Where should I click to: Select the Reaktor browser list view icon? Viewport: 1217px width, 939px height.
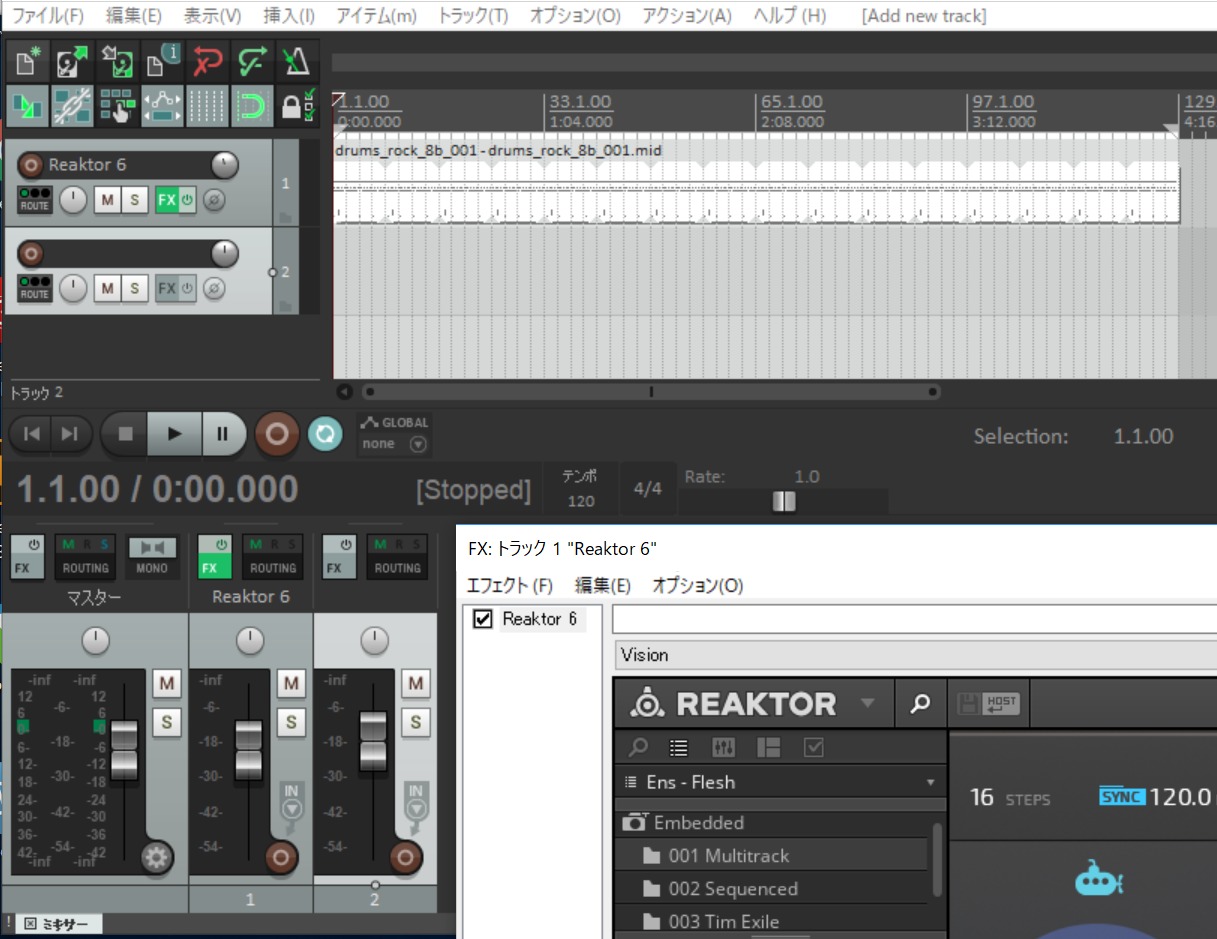click(x=679, y=747)
